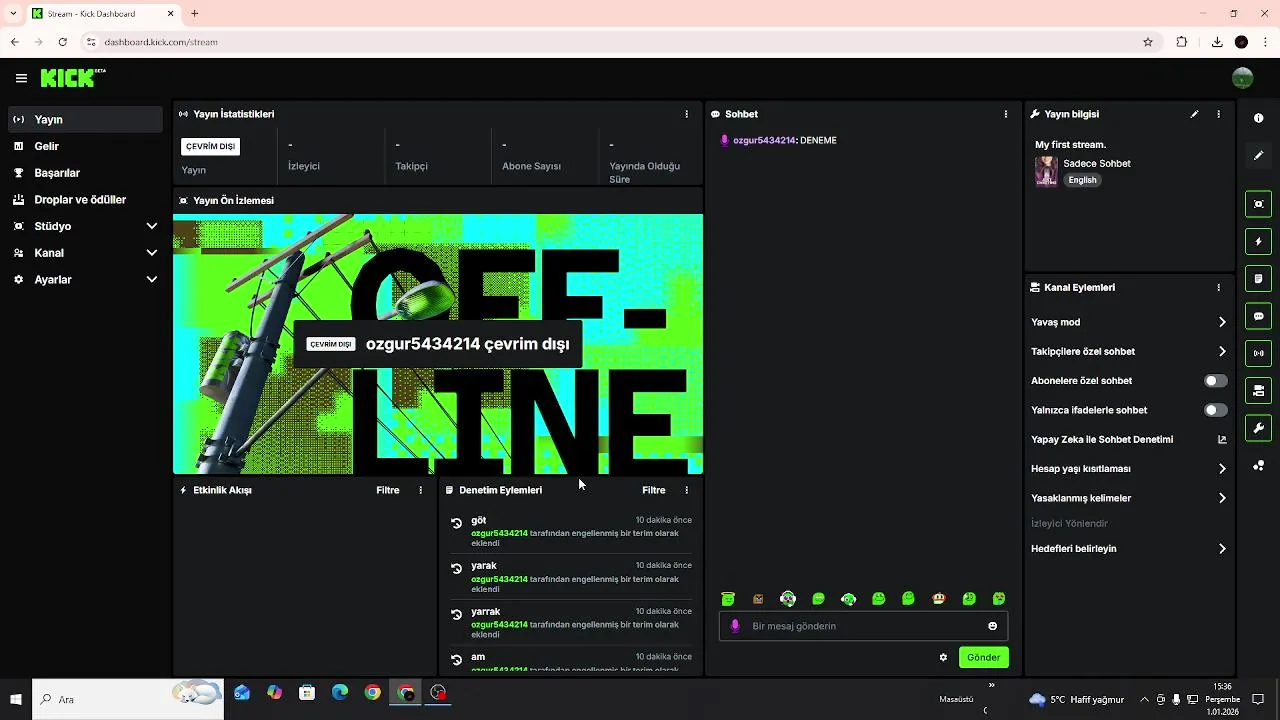
Task: Open Microsoft Edge from the taskbar
Action: click(x=340, y=692)
